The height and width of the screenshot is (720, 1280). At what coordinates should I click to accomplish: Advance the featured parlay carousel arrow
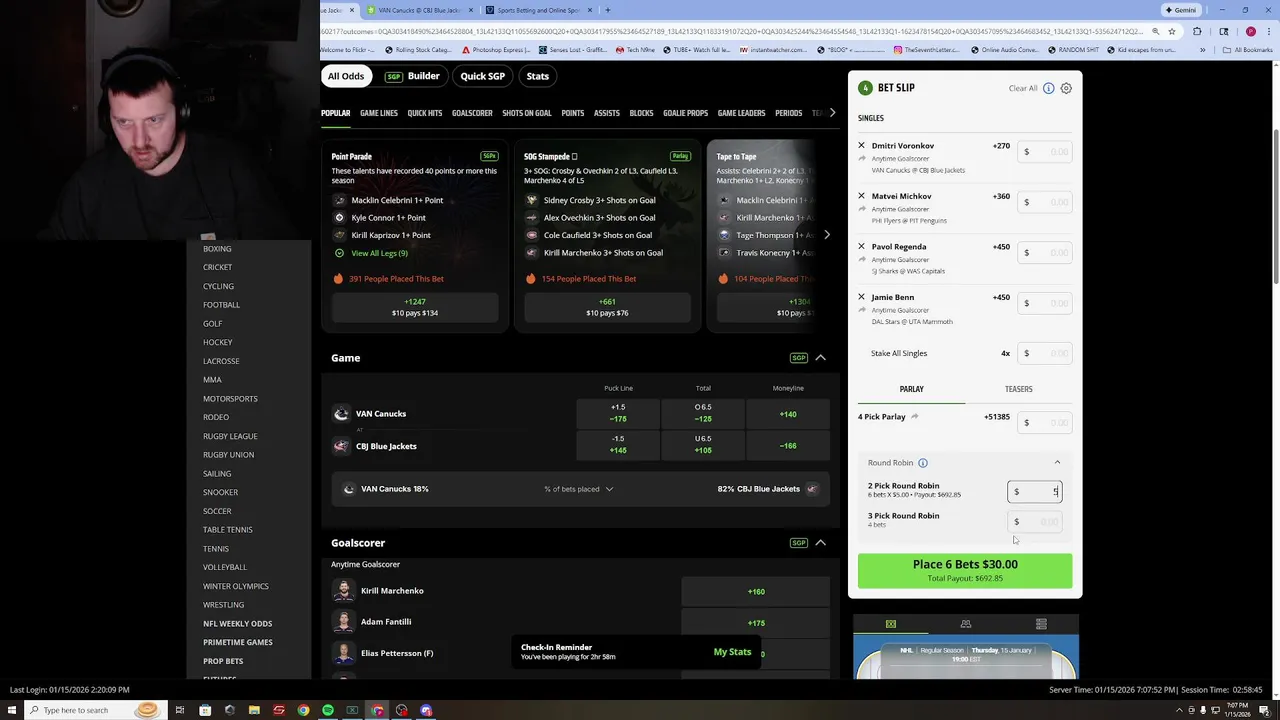click(x=826, y=235)
